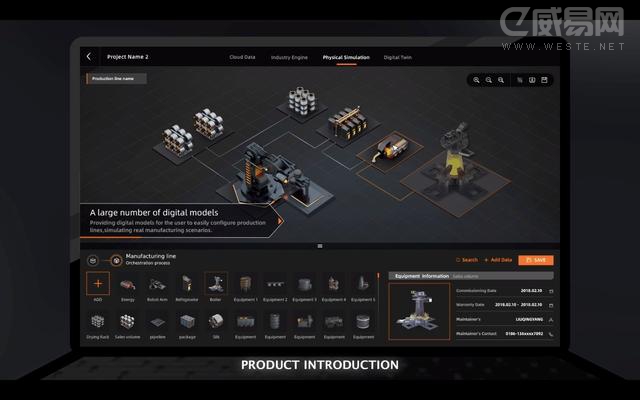Image resolution: width=640 pixels, height=400 pixels.
Task: Open the Industry Engine tab
Action: pos(289,57)
